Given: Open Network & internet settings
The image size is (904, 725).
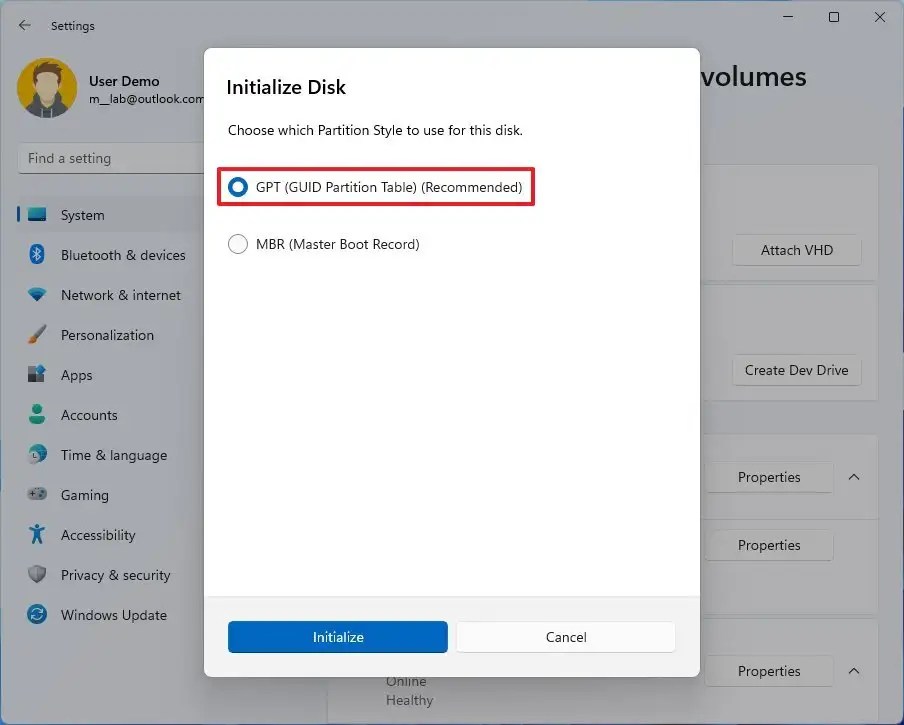Looking at the screenshot, I should point(120,295).
